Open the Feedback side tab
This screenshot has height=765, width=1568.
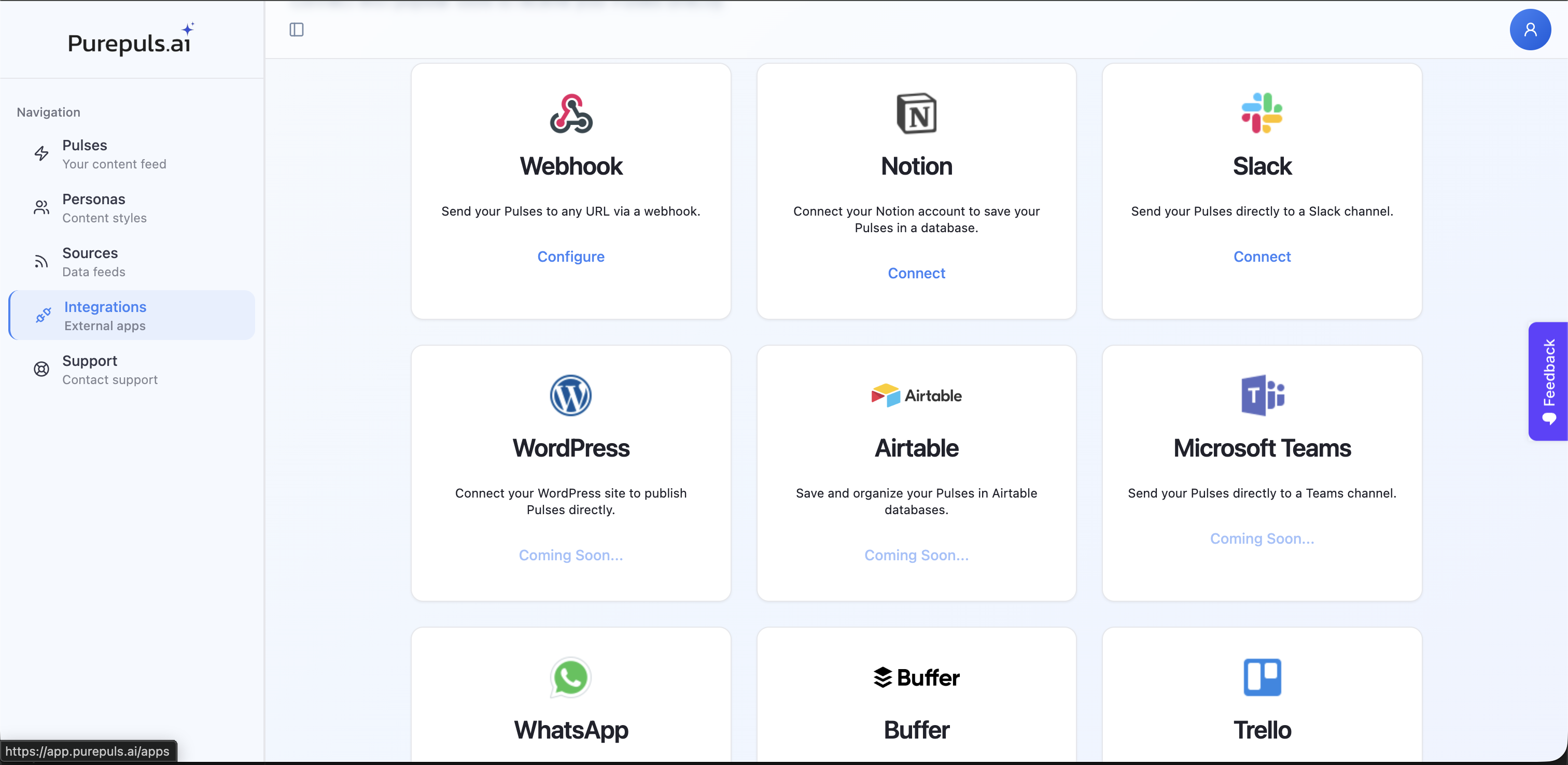coord(1548,381)
